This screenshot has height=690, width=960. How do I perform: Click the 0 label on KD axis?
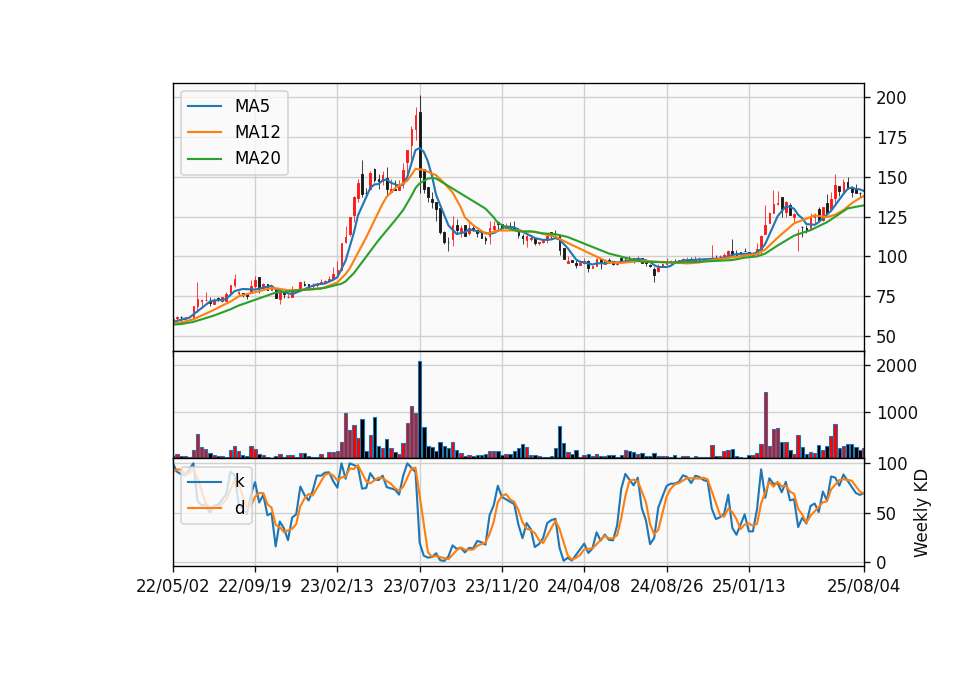coord(882,563)
